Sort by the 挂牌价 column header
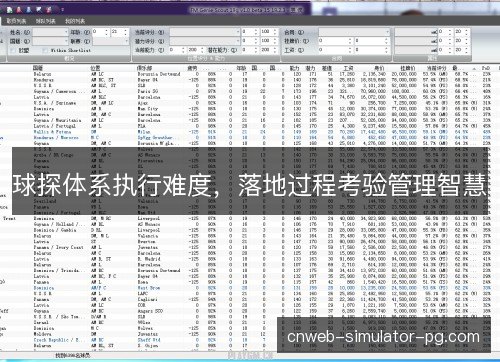The image size is (500, 362). pyautogui.click(x=407, y=68)
